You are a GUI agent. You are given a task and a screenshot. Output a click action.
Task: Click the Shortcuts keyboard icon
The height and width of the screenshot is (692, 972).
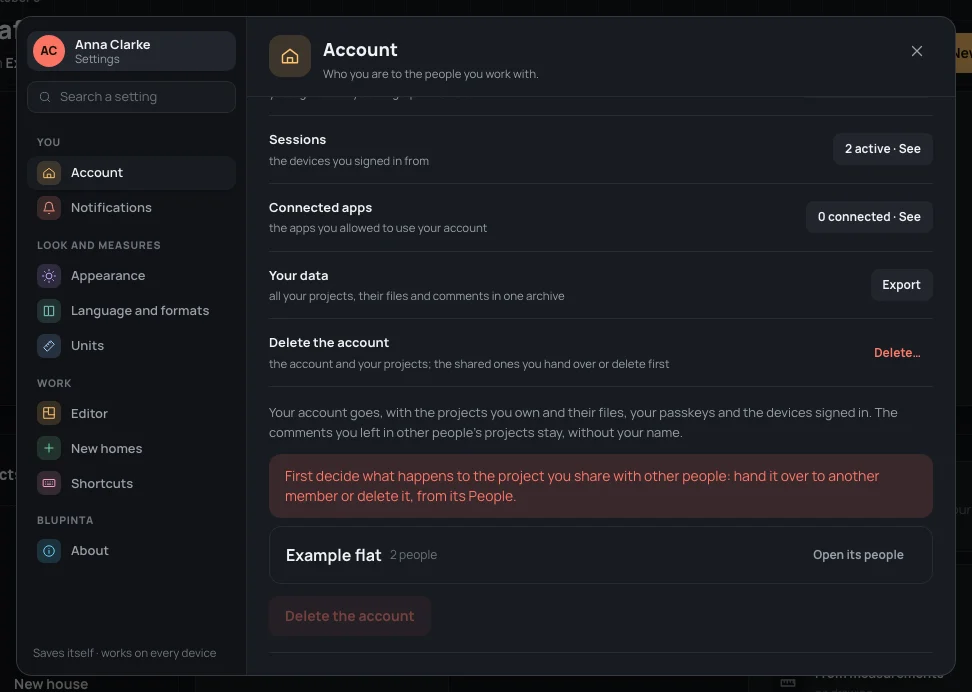pyautogui.click(x=49, y=484)
